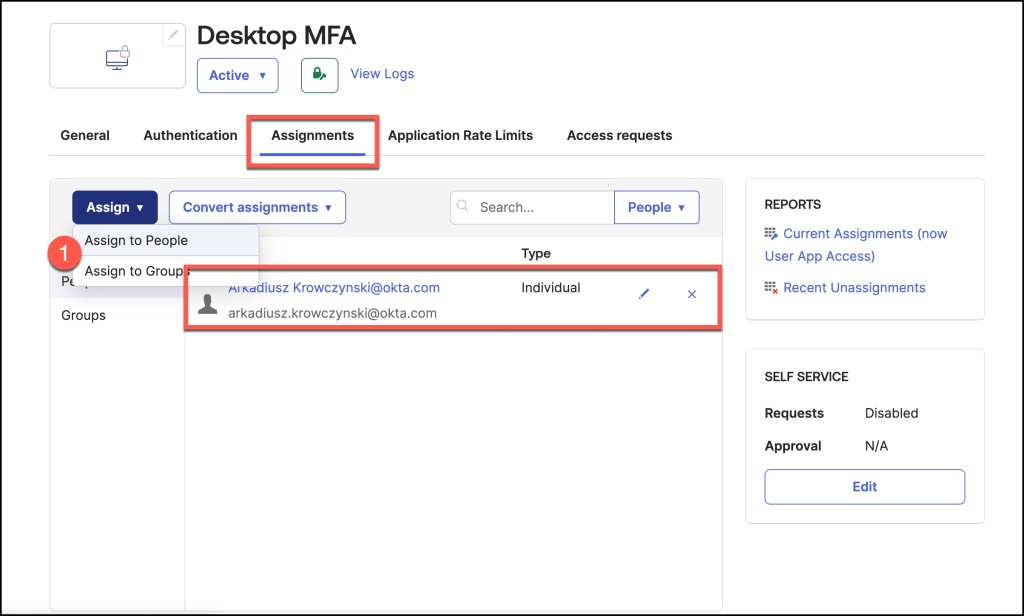Click the Desktop MFA app logo image
The height and width of the screenshot is (616, 1024).
[x=117, y=58]
